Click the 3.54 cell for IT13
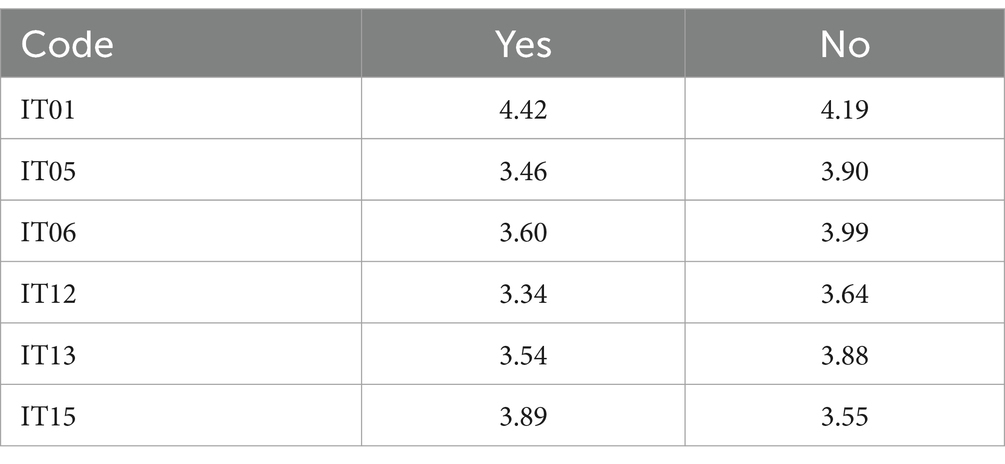Screen dimensions: 1005x464 pyautogui.click(x=523, y=355)
